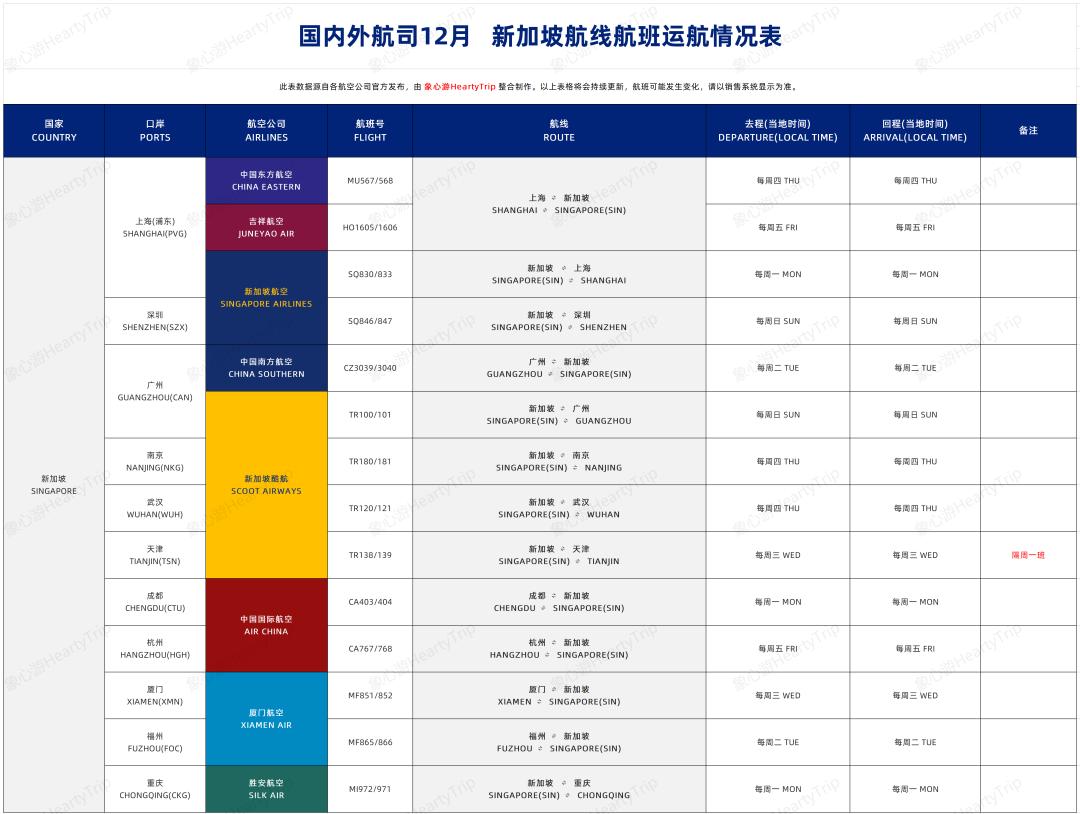Click the CHONGQING(CKG) port cell
This screenshot has height=814, width=1080.
(155, 788)
